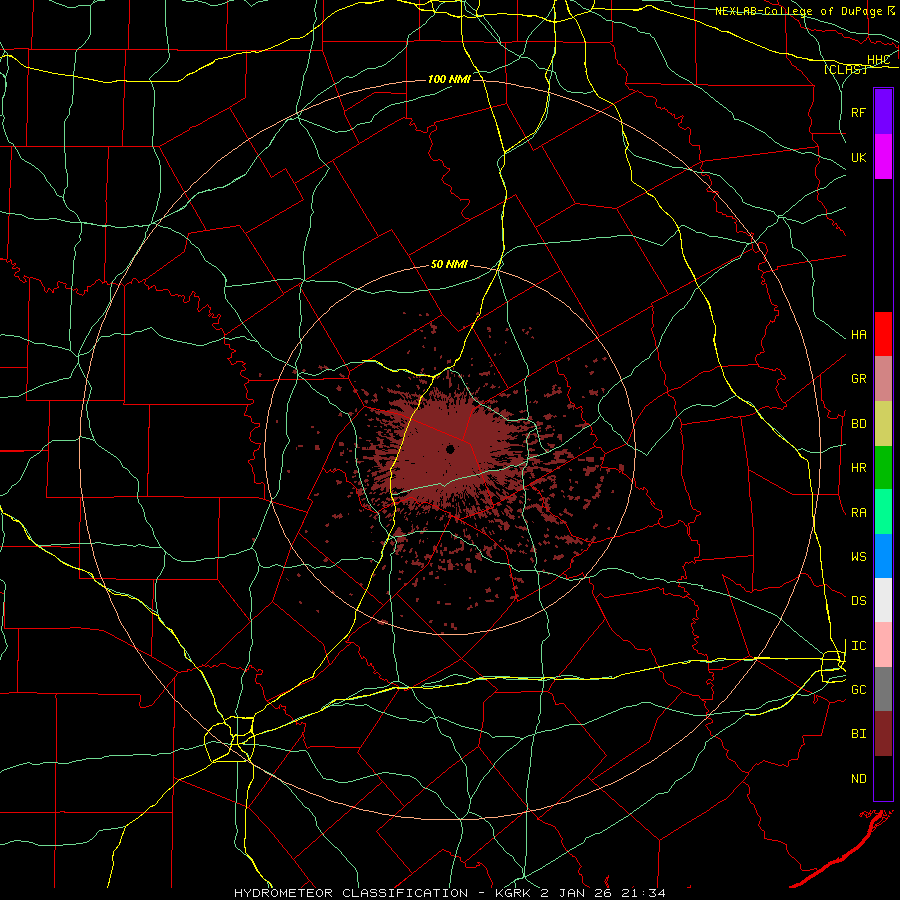900x900 pixels.
Task: Click the BD yellow legend color block
Action: coord(883,423)
